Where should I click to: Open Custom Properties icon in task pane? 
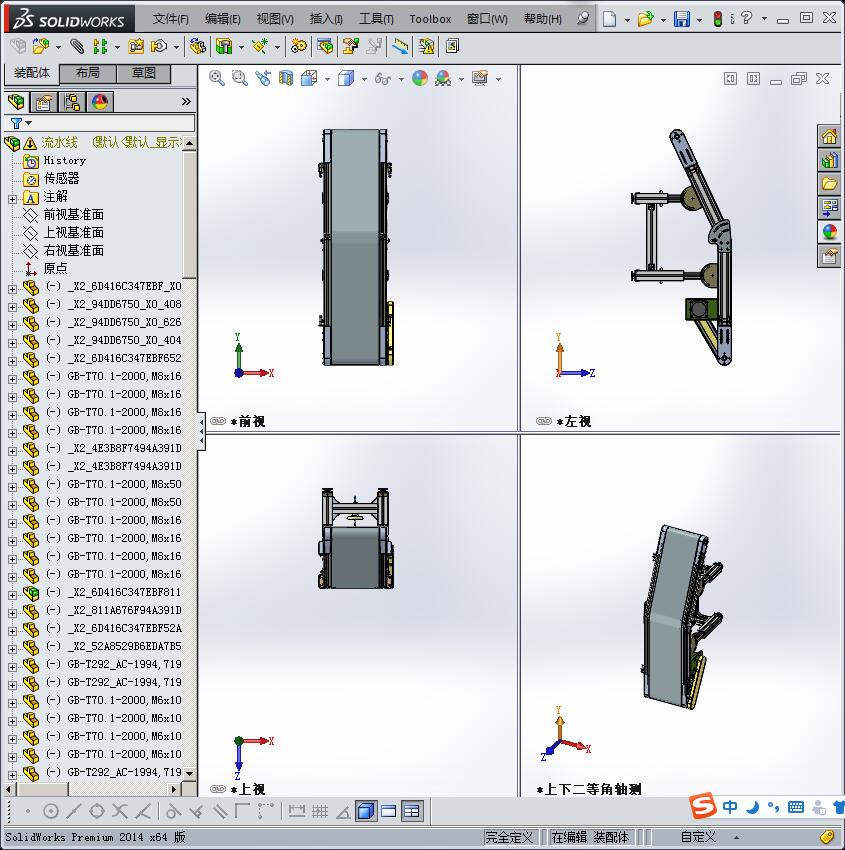pos(829,256)
